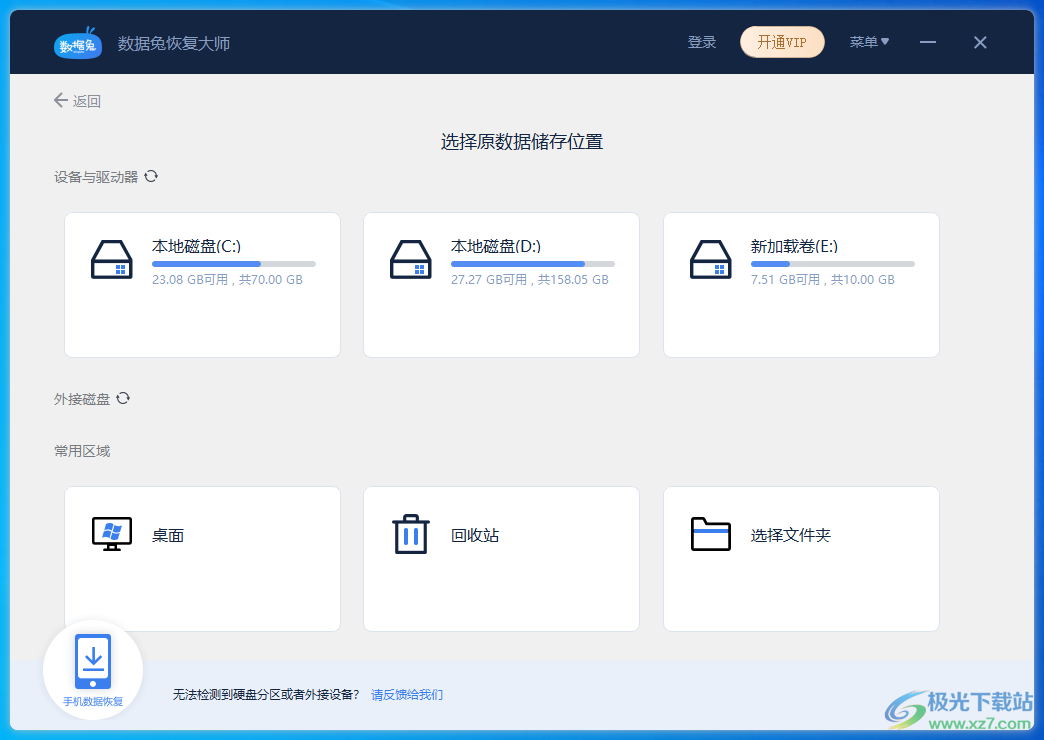
Task: Click the 开通VIP button
Action: (x=782, y=42)
